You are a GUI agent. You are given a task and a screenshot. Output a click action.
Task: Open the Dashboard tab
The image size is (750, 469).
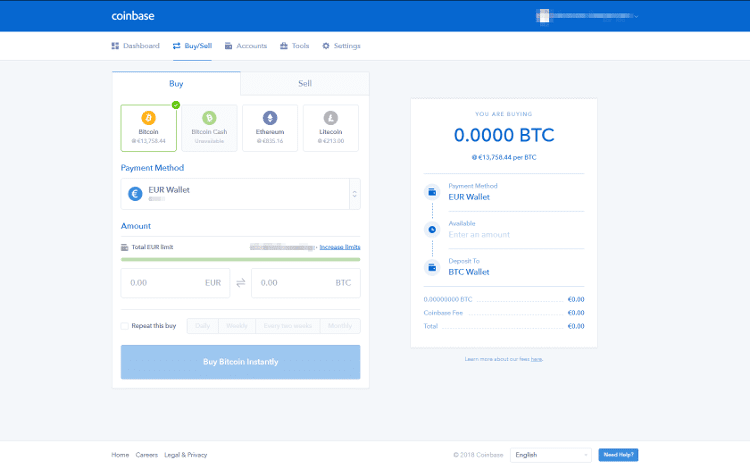135,46
